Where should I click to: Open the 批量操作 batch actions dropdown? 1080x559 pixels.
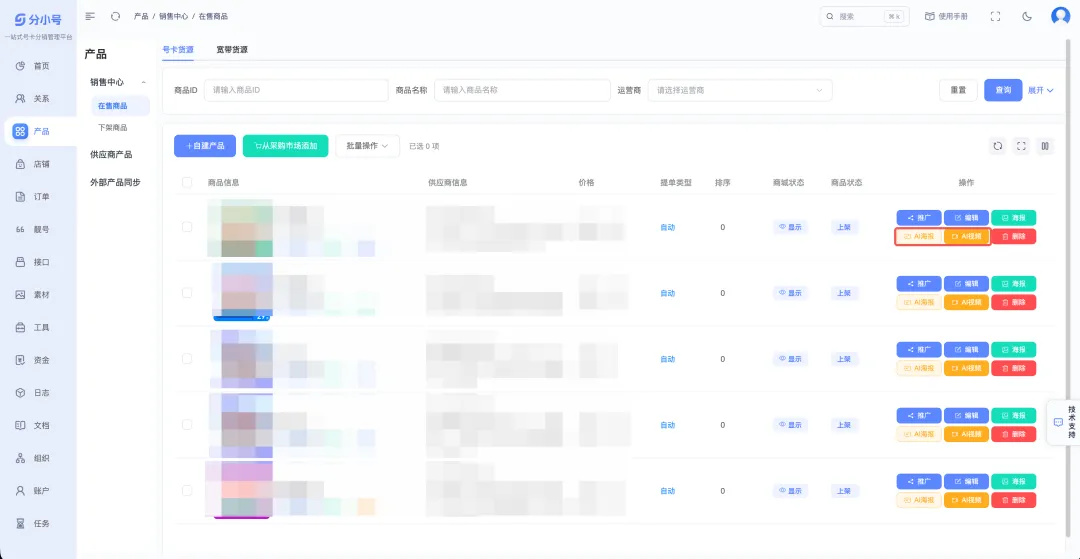(367, 146)
